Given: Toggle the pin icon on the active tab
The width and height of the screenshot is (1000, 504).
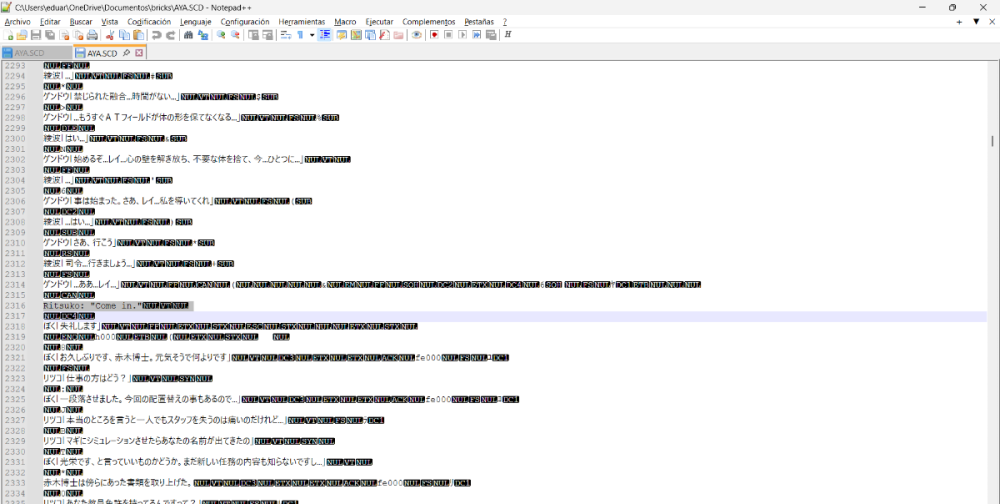Looking at the screenshot, I should [126, 53].
